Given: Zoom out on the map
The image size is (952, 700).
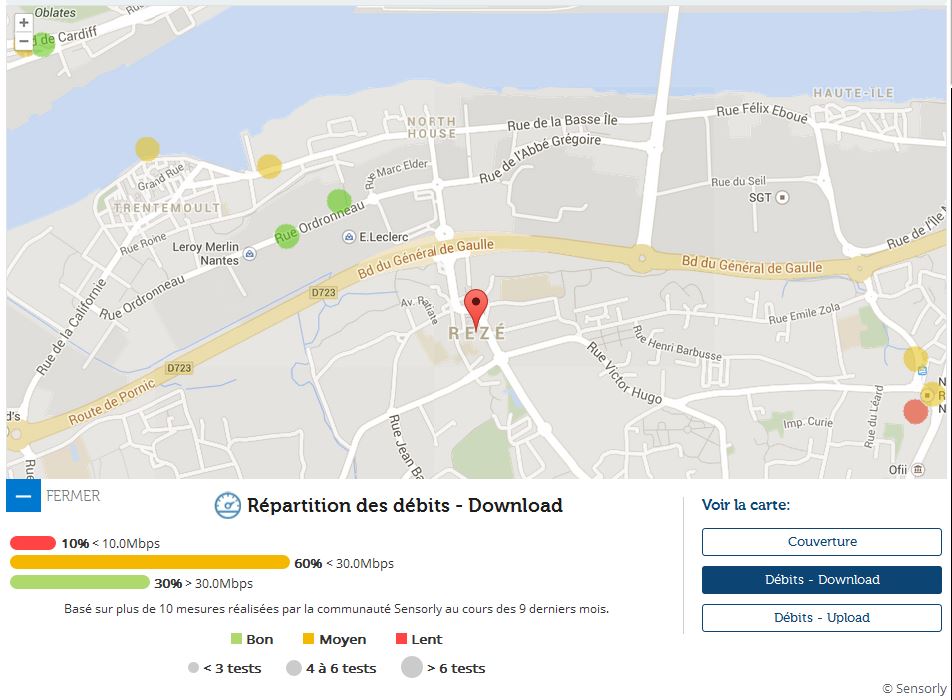Looking at the screenshot, I should pos(24,41).
